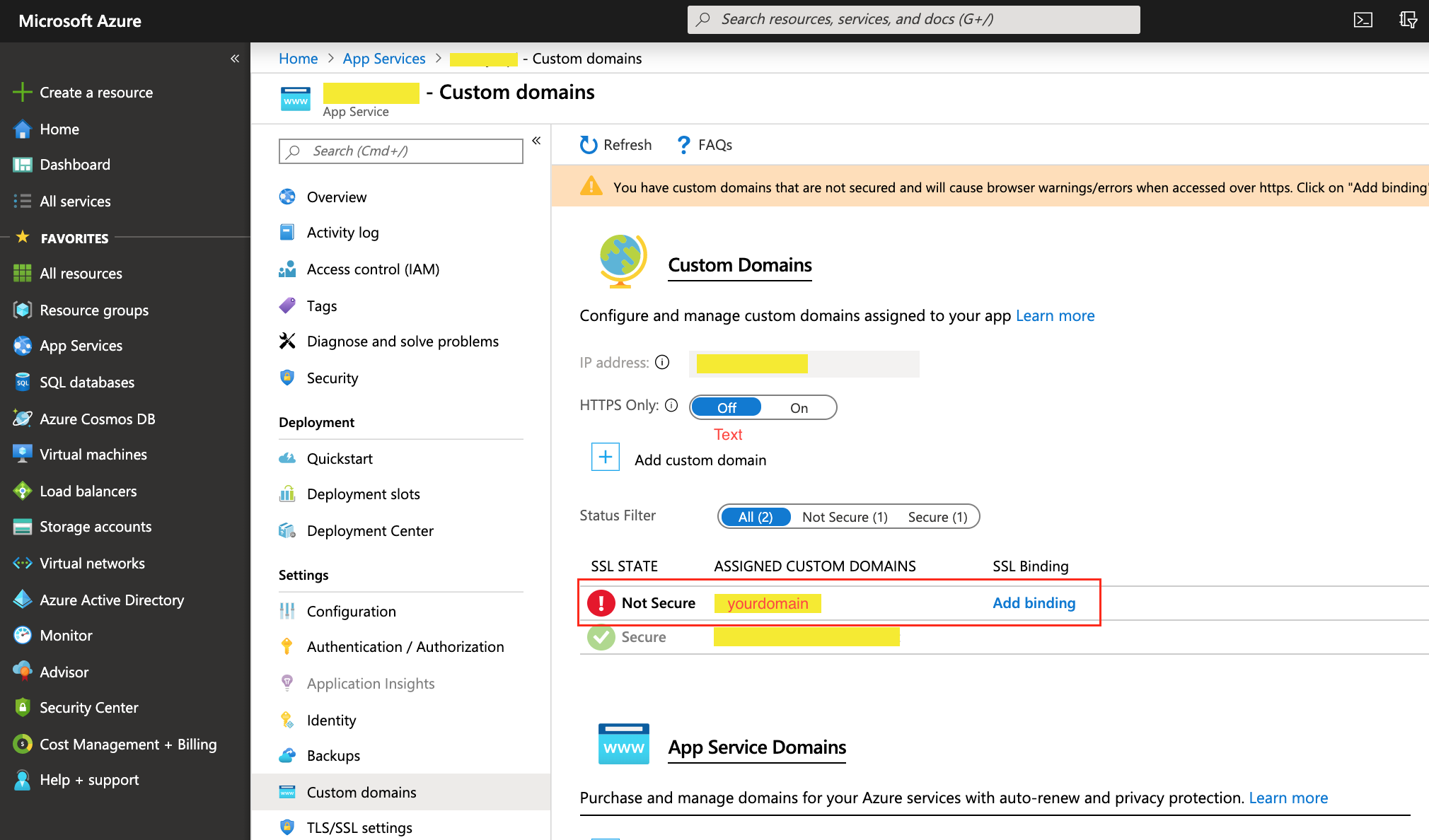The width and height of the screenshot is (1429, 840).
Task: Open FAQs question mark icon
Action: point(683,145)
